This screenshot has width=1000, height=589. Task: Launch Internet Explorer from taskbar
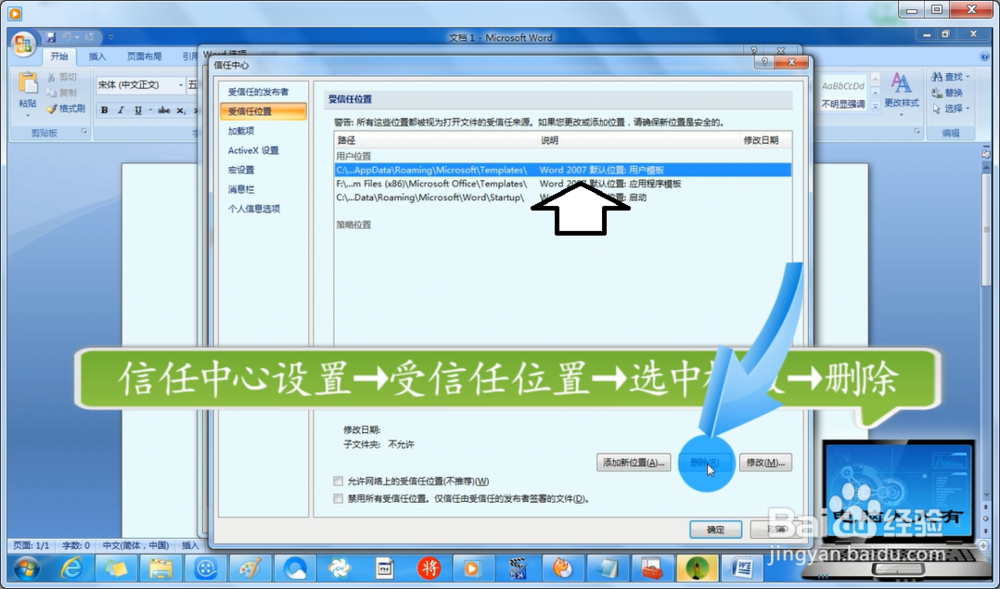[71, 569]
